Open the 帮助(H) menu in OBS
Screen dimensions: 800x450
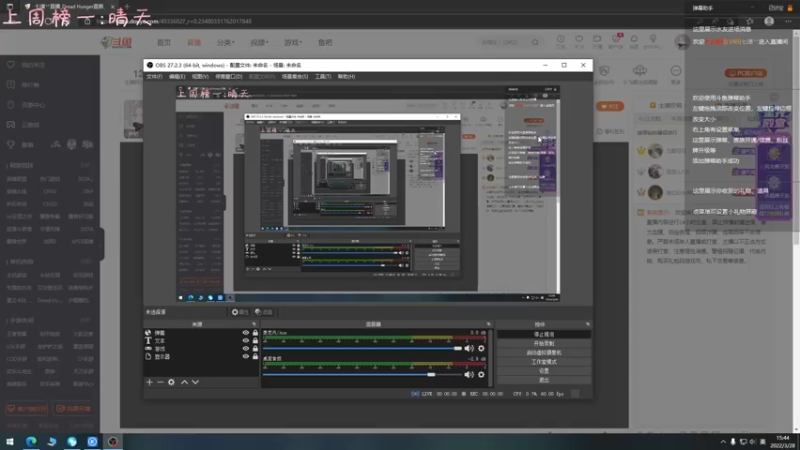(346, 77)
